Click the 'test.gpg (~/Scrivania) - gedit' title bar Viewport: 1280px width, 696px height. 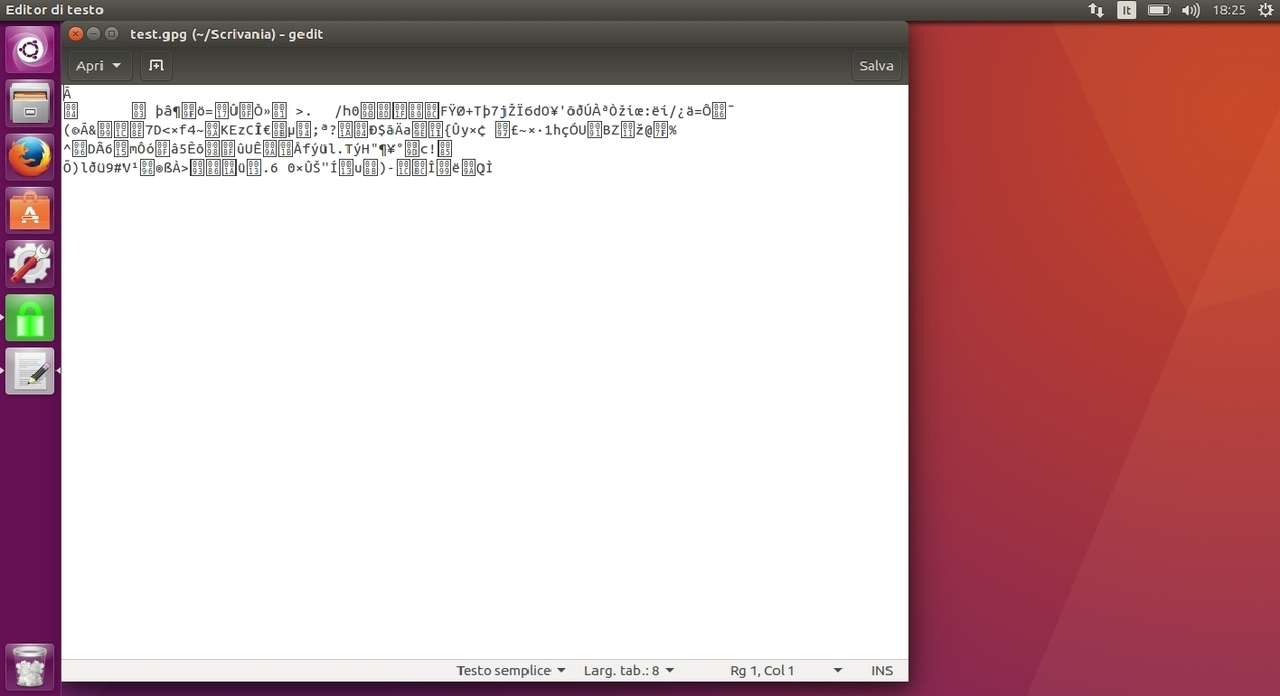(226, 34)
